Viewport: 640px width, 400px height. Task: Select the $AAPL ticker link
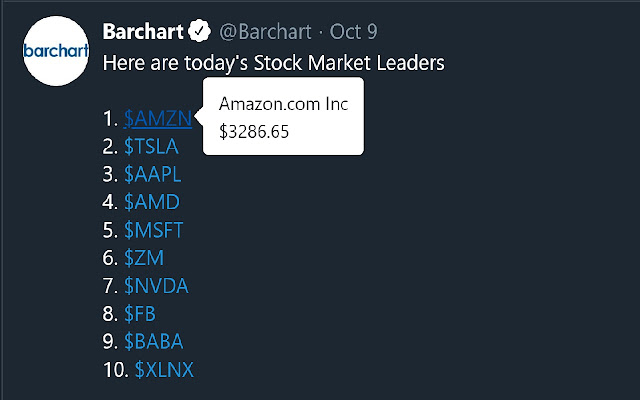154,175
